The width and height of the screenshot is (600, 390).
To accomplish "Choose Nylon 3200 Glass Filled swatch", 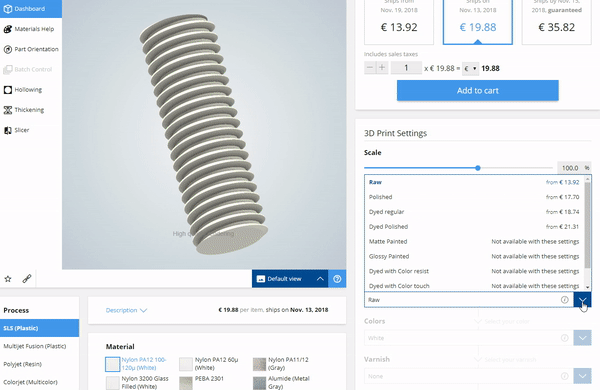I will click(x=112, y=383).
